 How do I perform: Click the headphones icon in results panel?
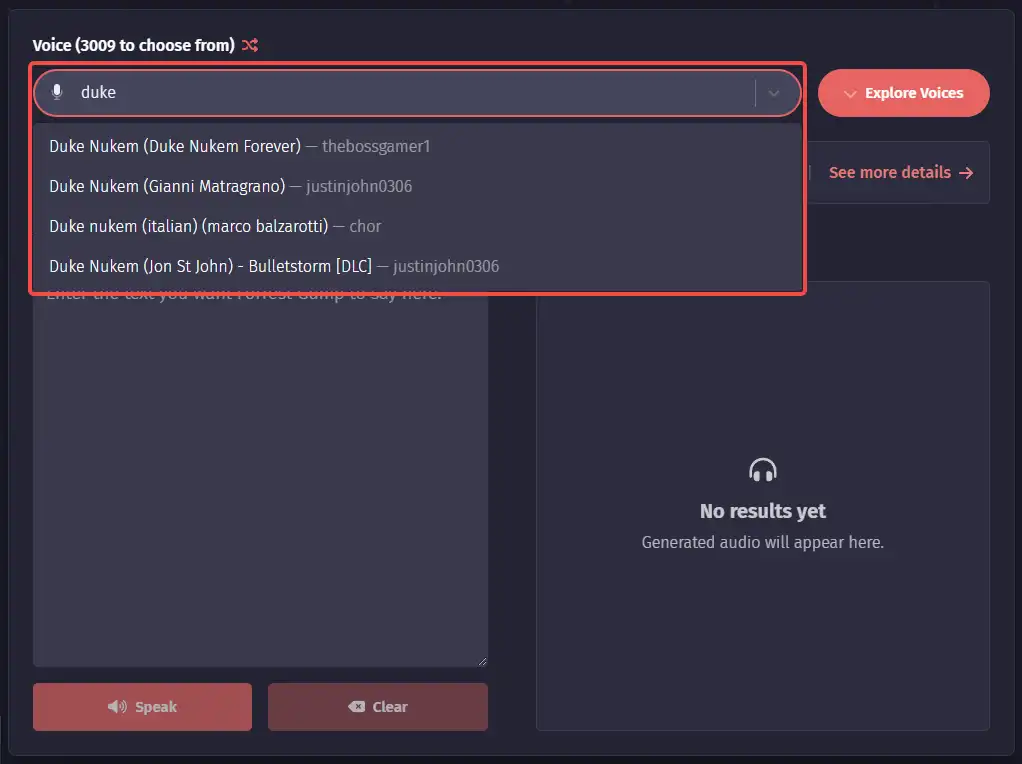click(763, 470)
